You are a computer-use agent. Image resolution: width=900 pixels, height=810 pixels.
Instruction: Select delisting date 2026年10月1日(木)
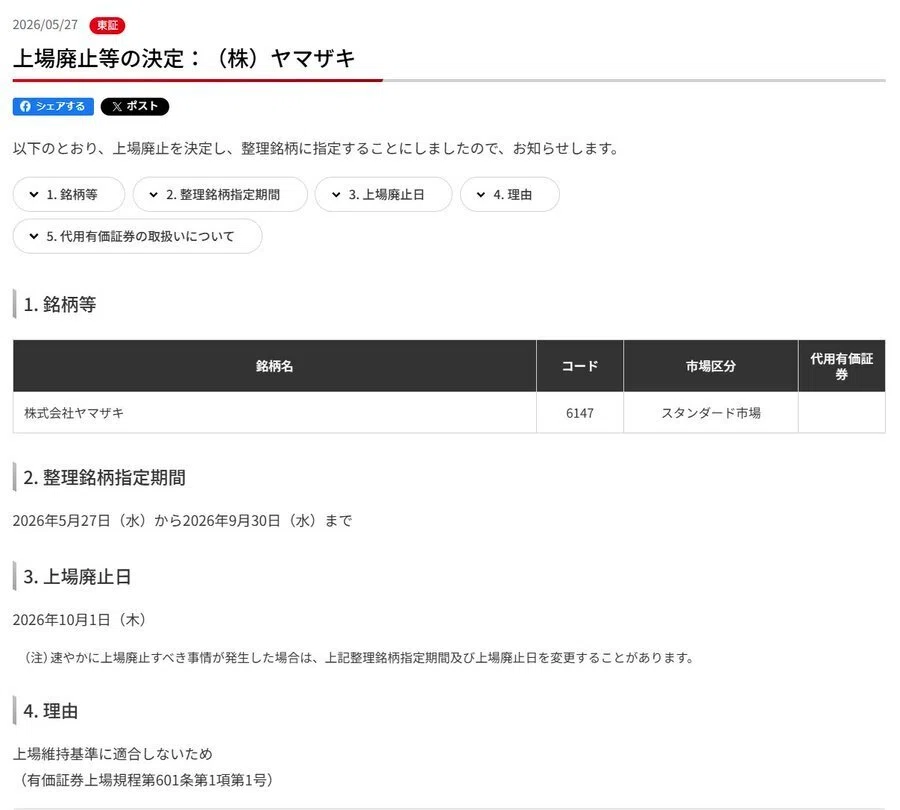point(80,620)
